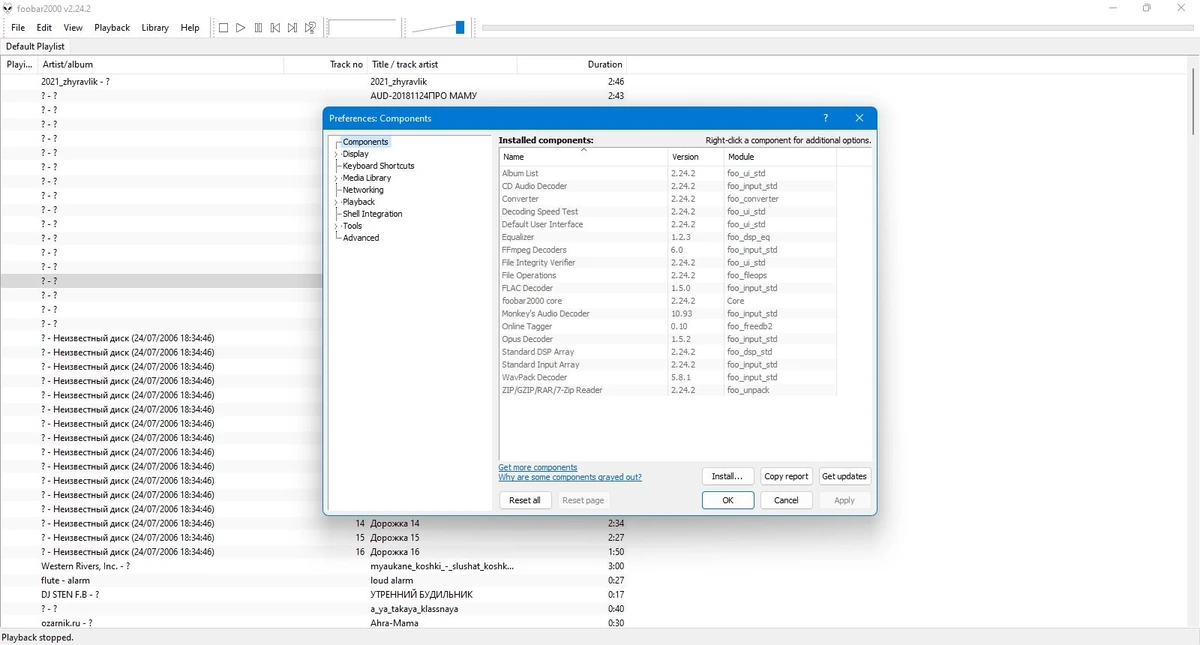Select the Online Tagger component row
The width and height of the screenshot is (1200, 645).
[x=667, y=326]
